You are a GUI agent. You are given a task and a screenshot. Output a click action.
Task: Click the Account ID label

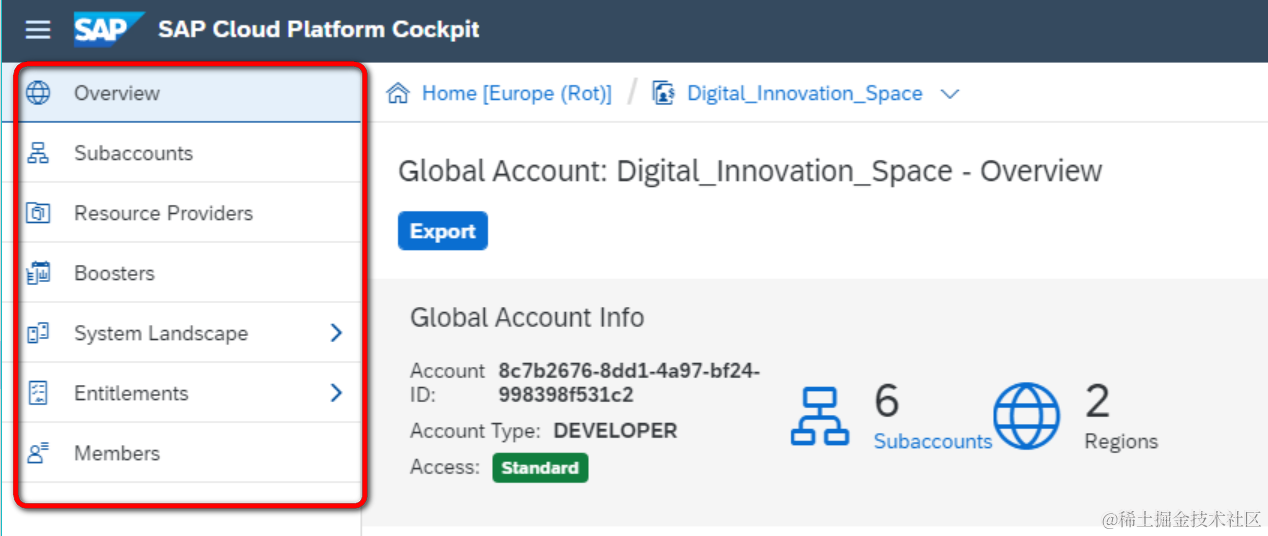point(447,383)
